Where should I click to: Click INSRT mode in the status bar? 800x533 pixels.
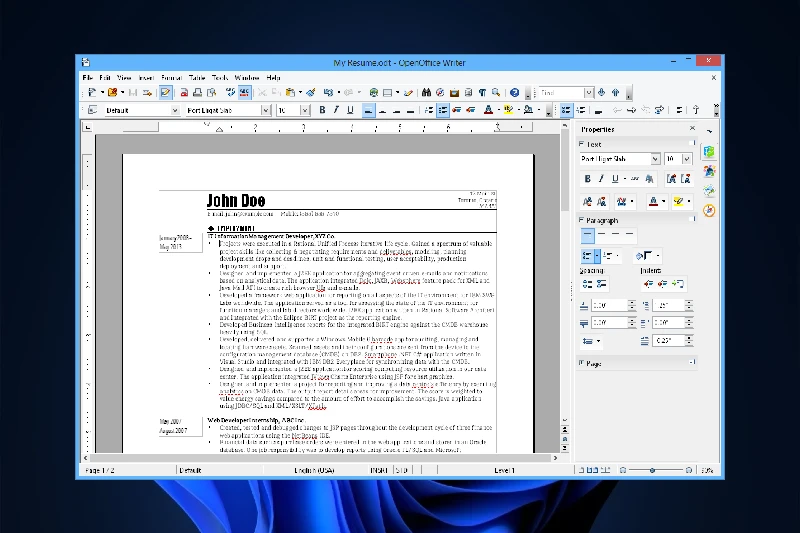(378, 469)
